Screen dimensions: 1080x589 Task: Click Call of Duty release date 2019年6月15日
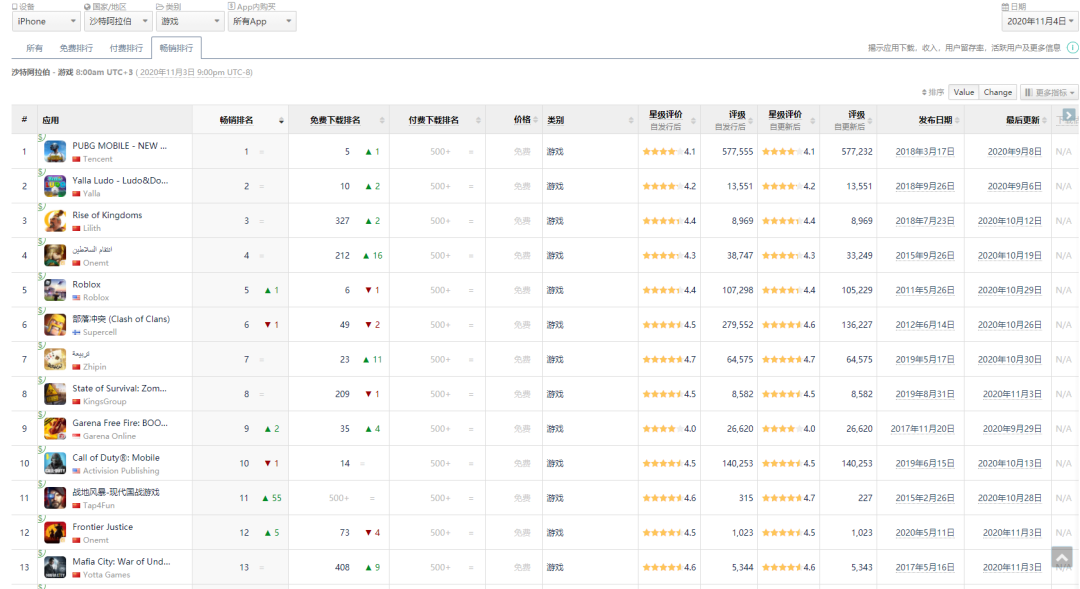click(x=925, y=464)
